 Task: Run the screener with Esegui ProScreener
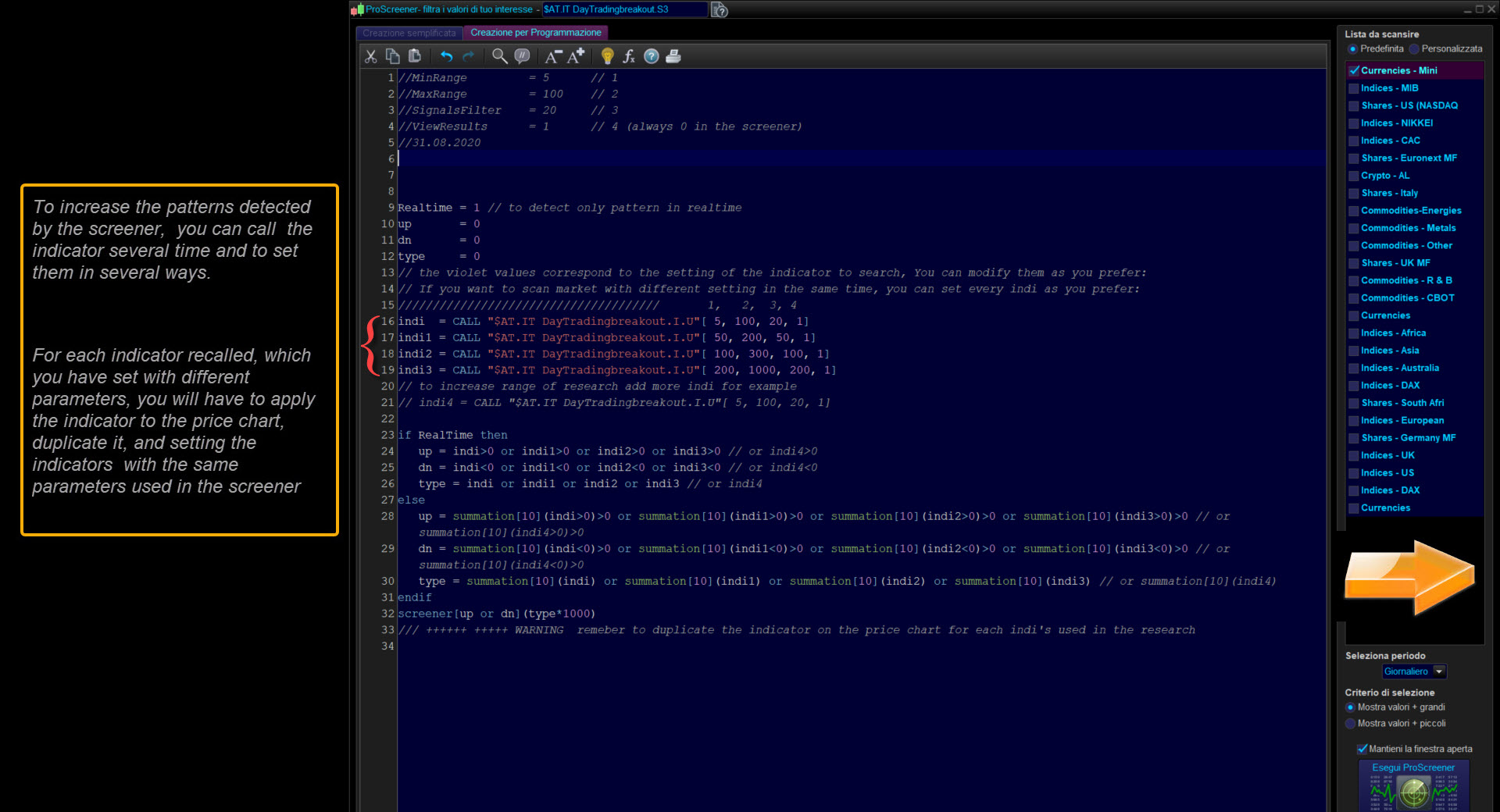(x=1413, y=785)
